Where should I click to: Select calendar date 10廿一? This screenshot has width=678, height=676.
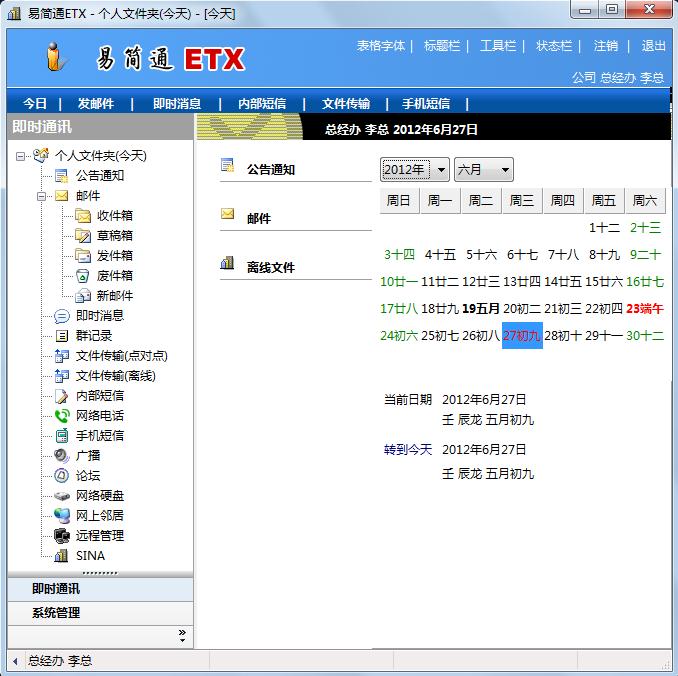[x=399, y=282]
